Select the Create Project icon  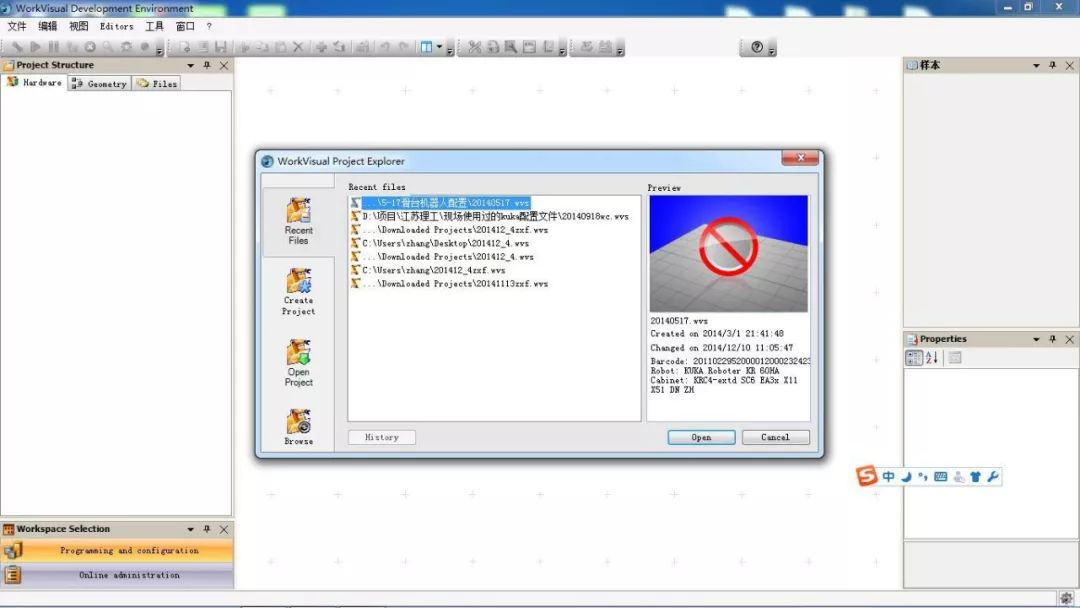pyautogui.click(x=298, y=281)
